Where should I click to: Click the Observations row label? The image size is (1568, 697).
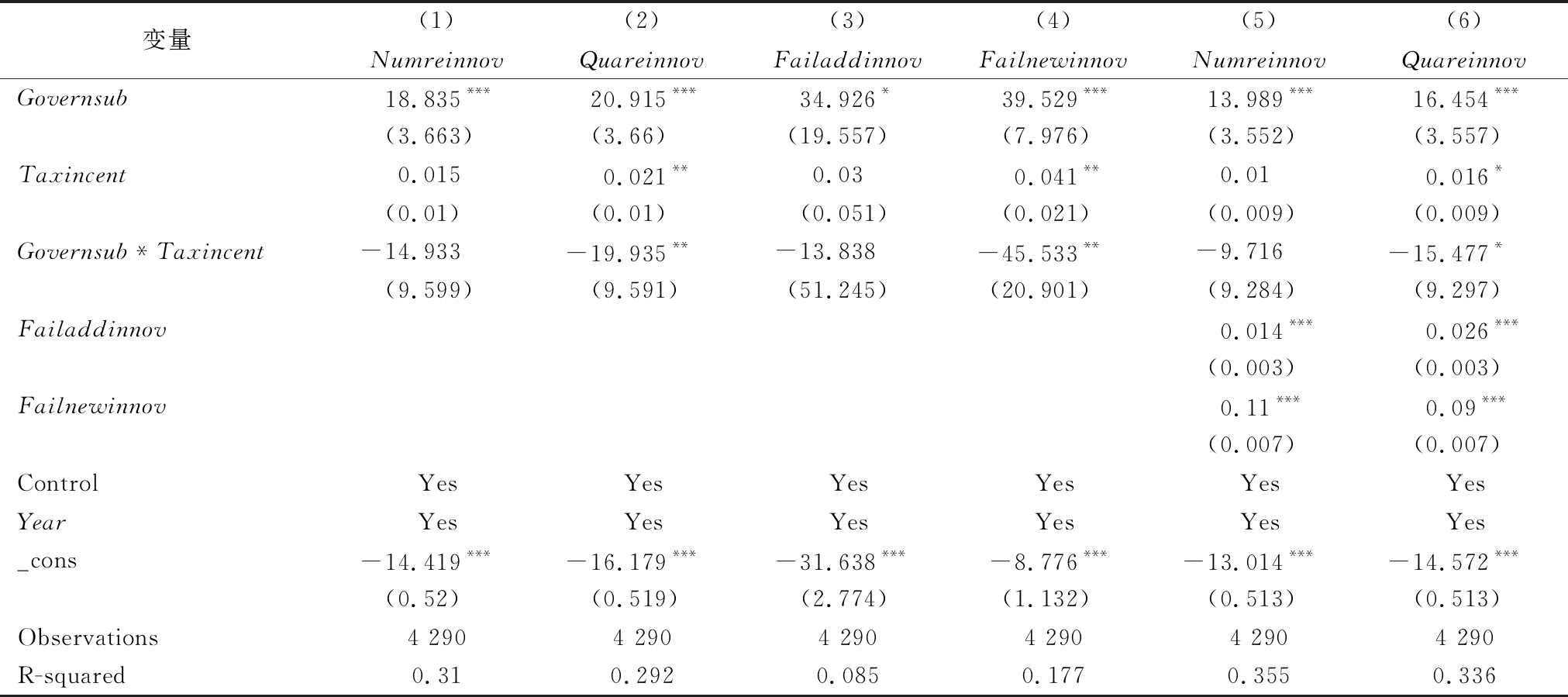click(88, 637)
